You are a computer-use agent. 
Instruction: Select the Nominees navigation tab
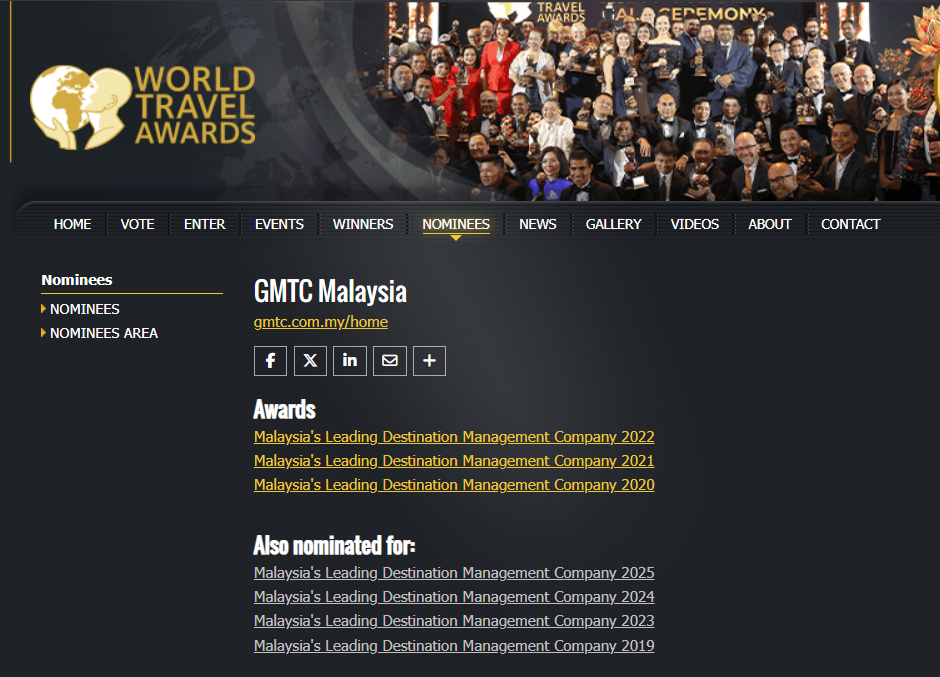click(x=456, y=224)
